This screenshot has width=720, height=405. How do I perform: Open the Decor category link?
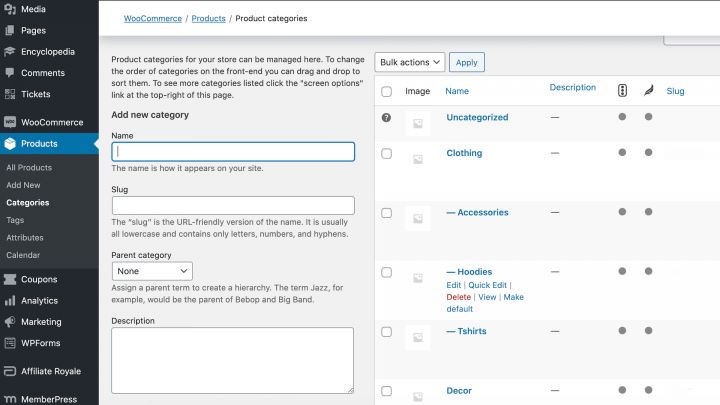click(459, 390)
